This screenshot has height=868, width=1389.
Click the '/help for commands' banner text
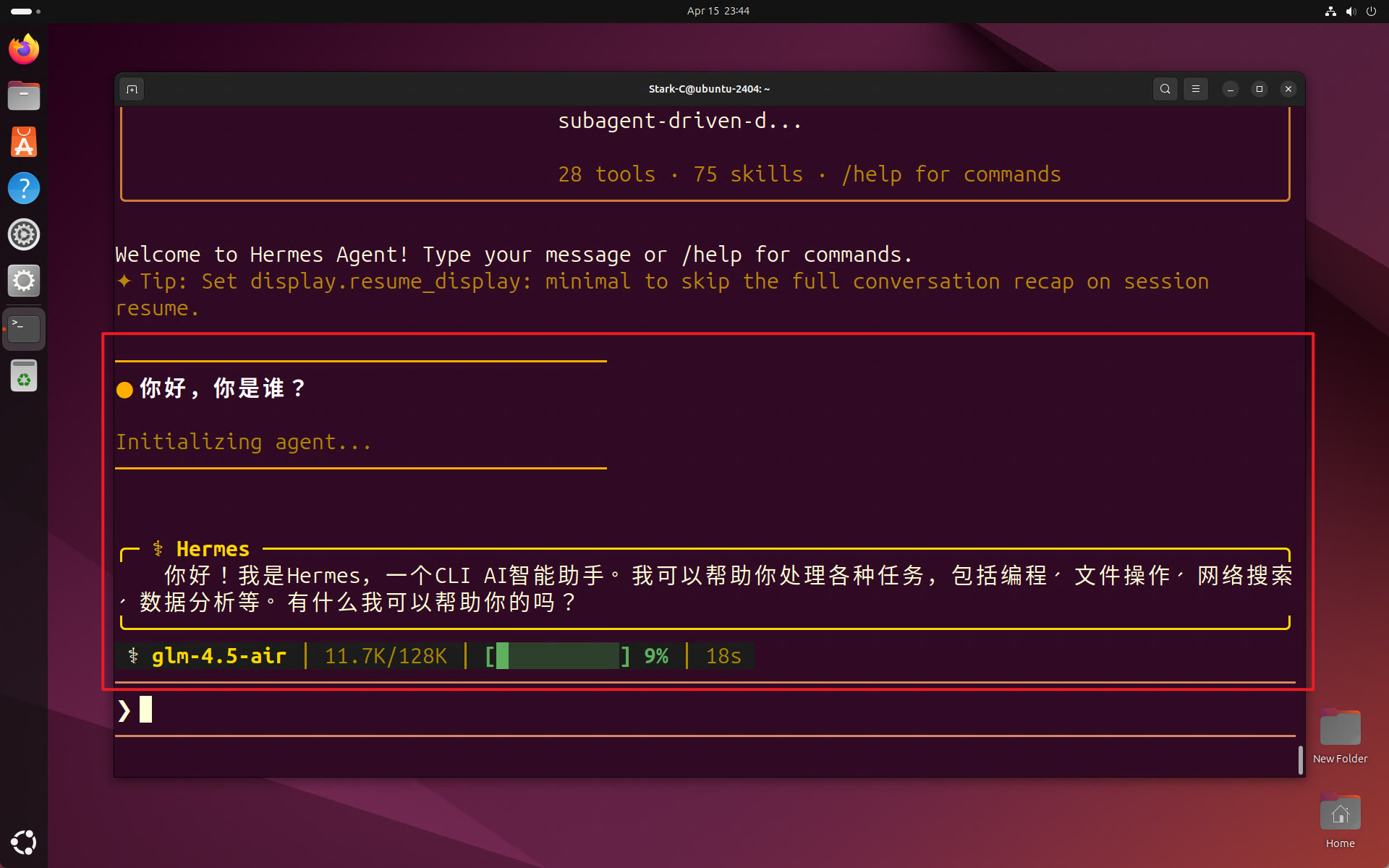pyautogui.click(x=951, y=174)
